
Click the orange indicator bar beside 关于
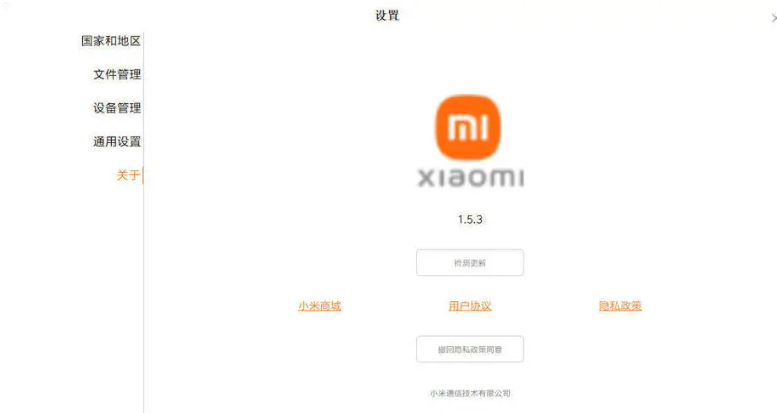pyautogui.click(x=143, y=175)
